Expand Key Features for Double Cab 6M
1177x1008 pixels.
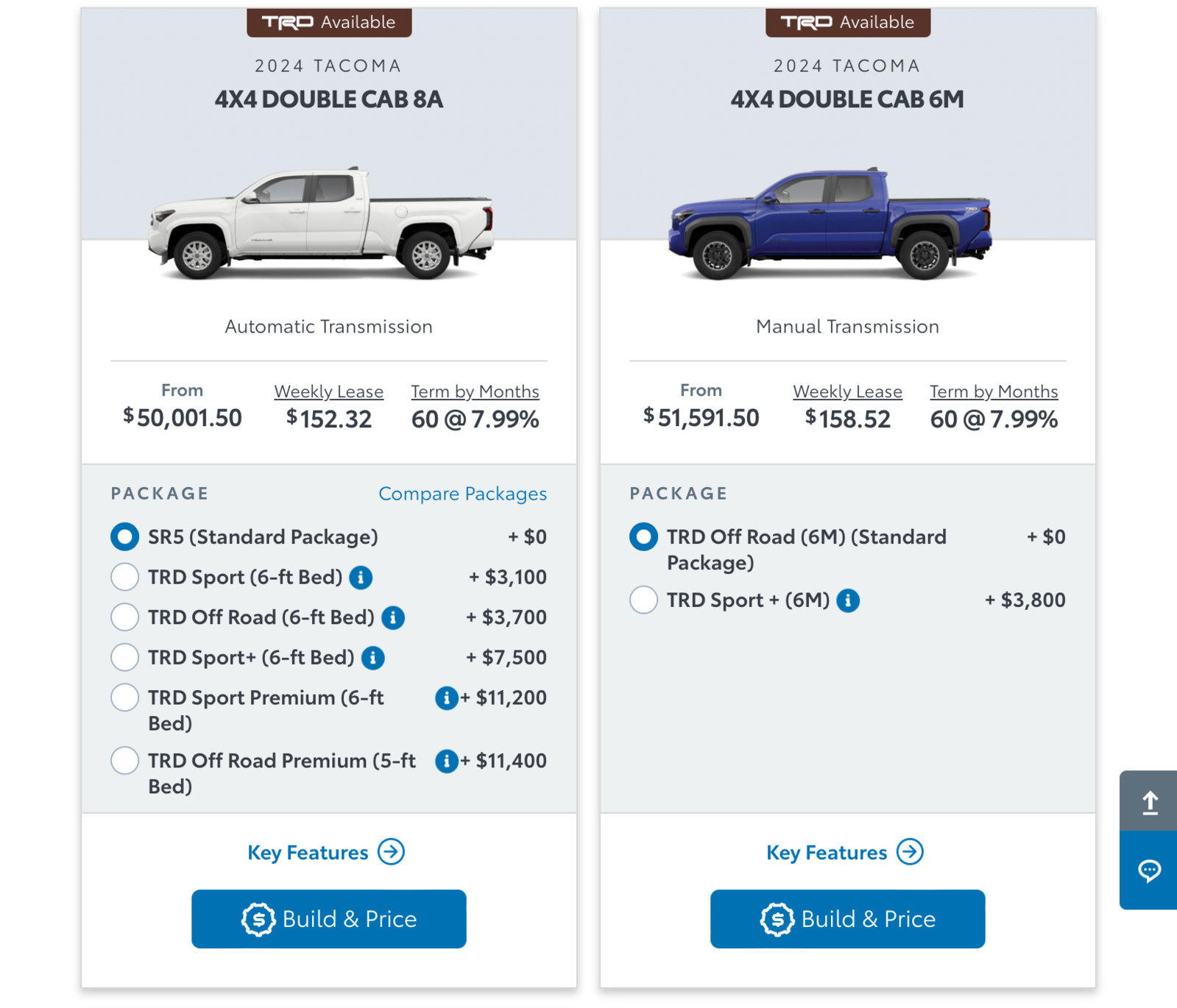tap(845, 852)
